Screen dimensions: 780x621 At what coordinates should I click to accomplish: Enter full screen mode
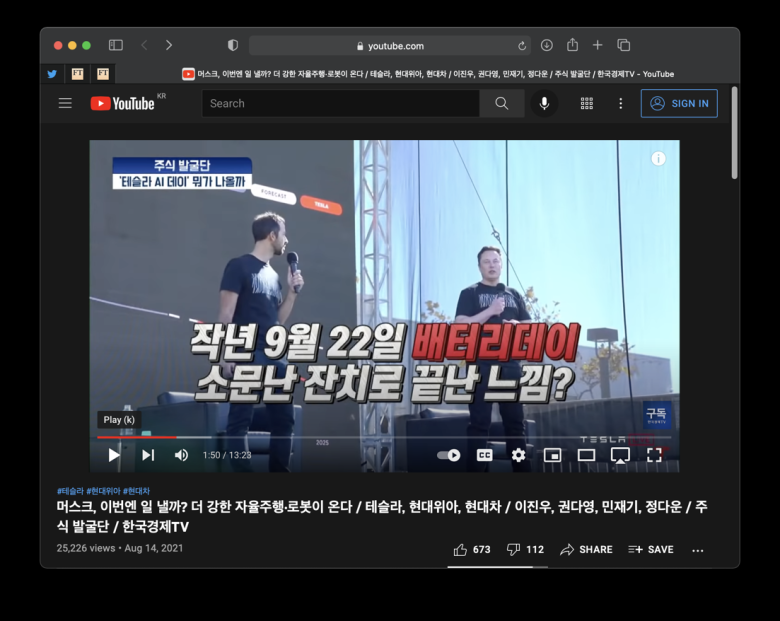coord(654,455)
